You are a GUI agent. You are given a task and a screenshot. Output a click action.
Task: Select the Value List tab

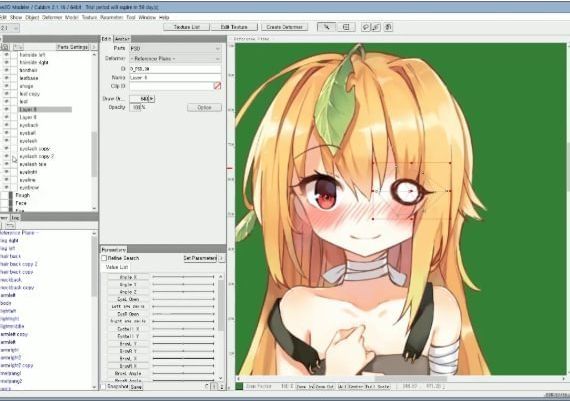click(117, 267)
